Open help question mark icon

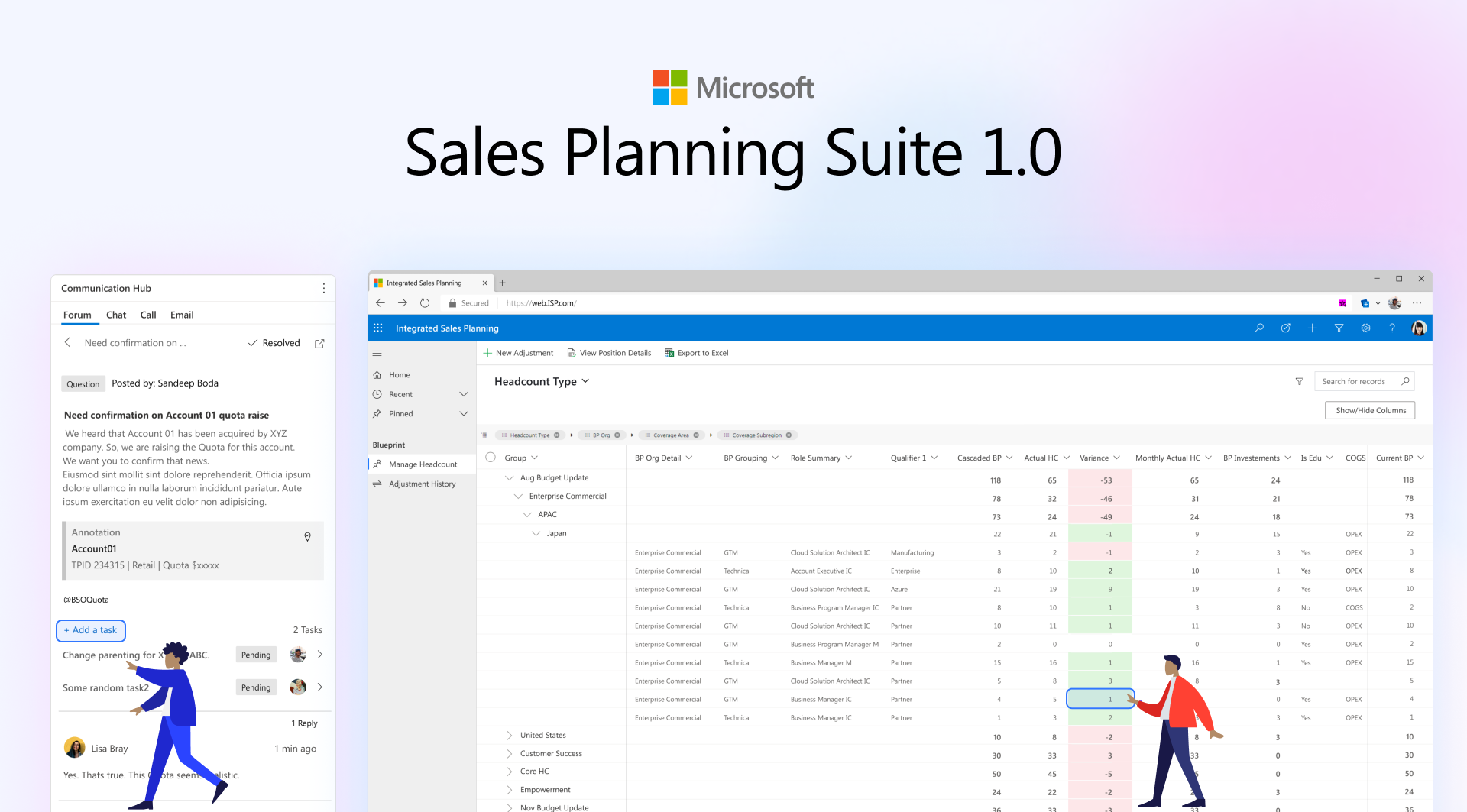(x=1392, y=328)
